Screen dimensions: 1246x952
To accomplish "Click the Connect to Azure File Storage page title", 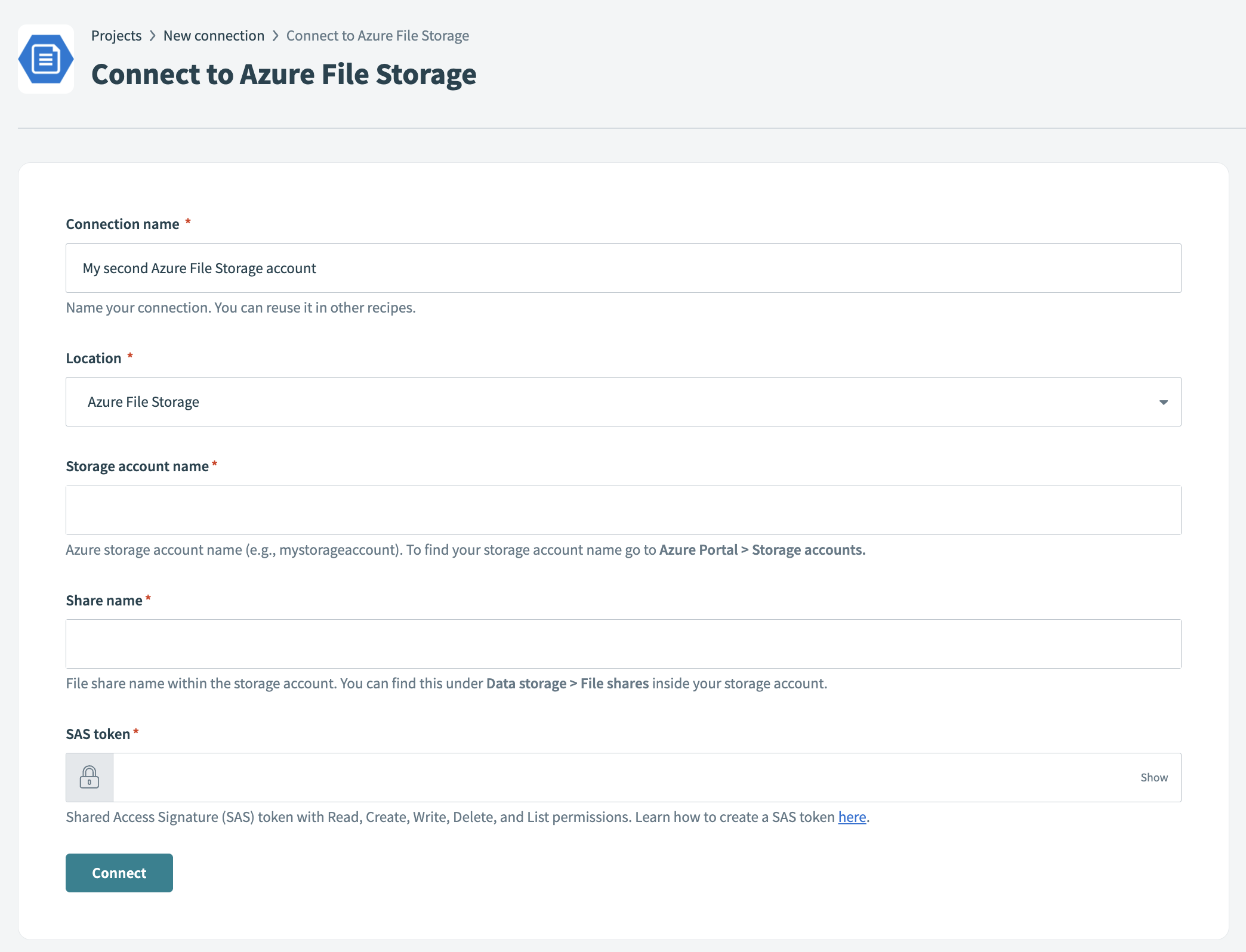I will (283, 74).
